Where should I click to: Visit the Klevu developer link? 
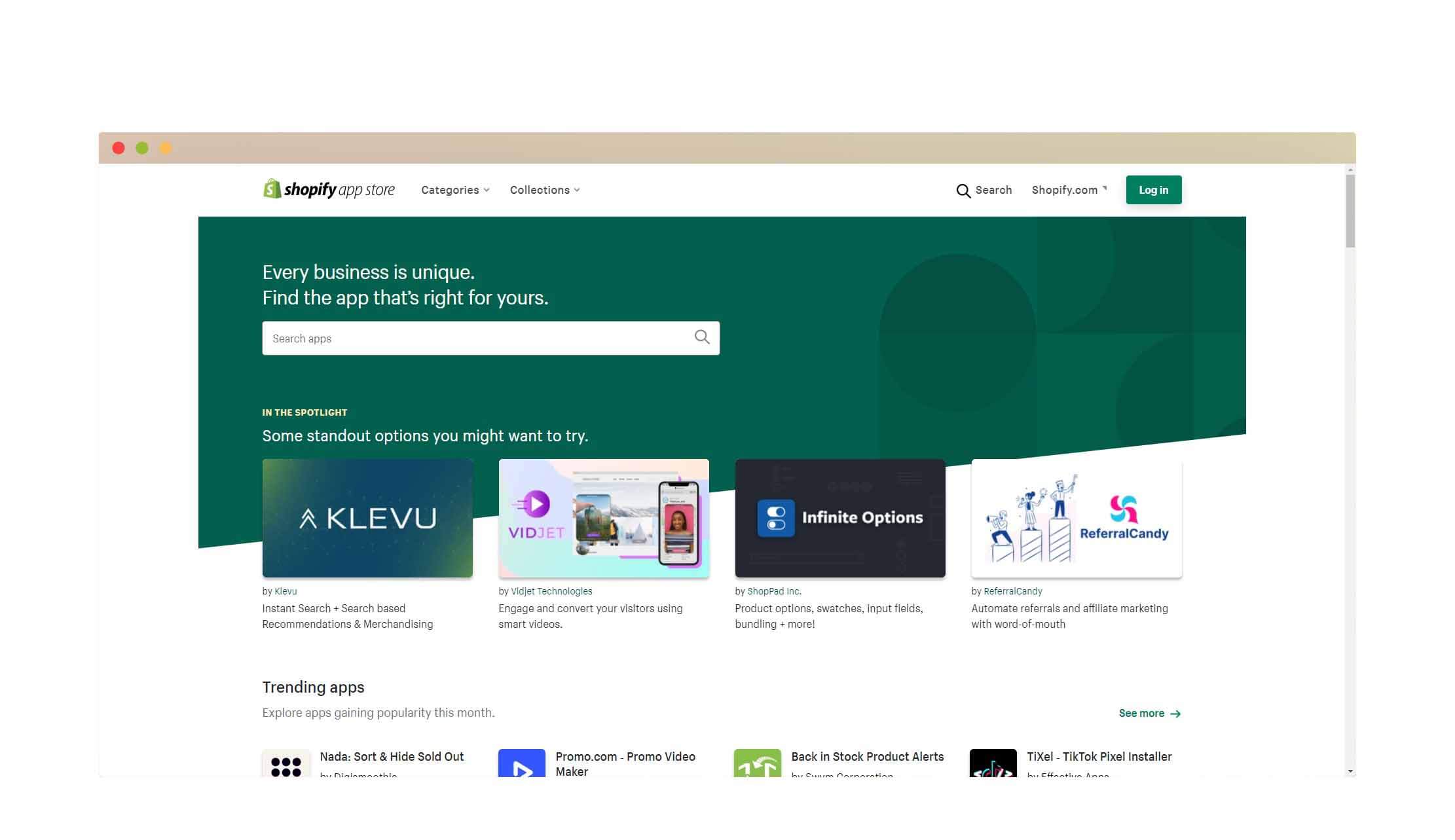pyautogui.click(x=285, y=591)
